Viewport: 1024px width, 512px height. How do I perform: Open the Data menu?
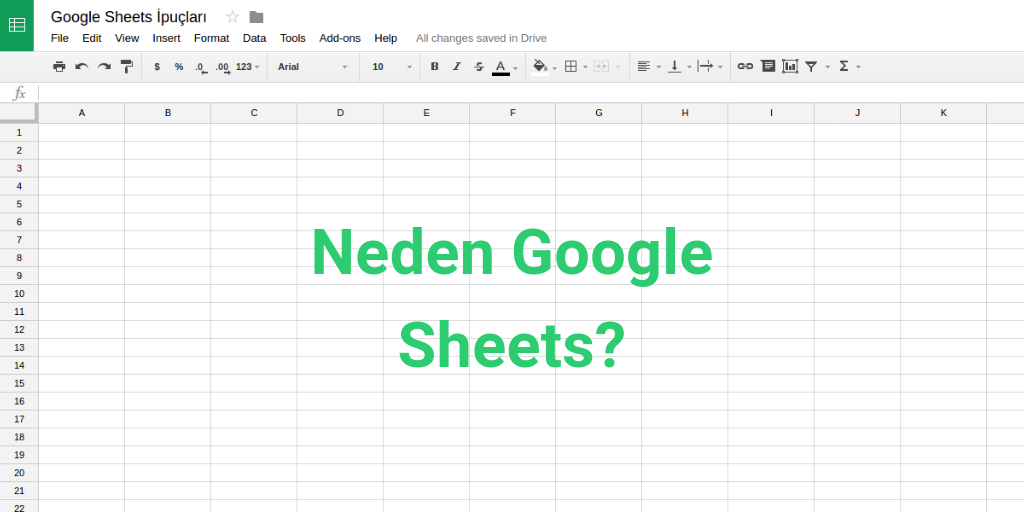click(x=255, y=38)
